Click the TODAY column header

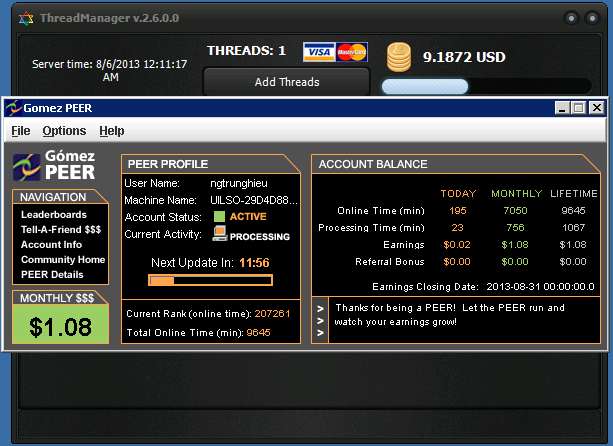tap(458, 193)
